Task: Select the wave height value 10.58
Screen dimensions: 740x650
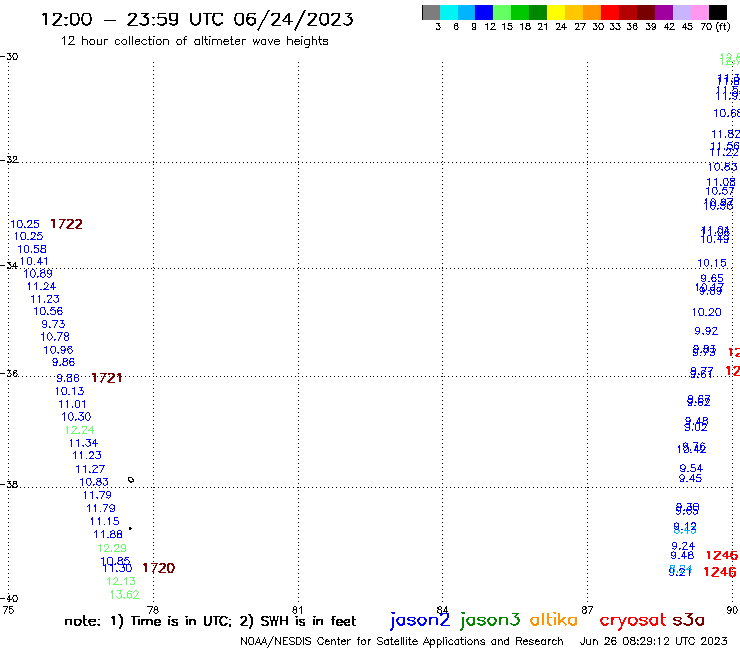Action: (32, 249)
